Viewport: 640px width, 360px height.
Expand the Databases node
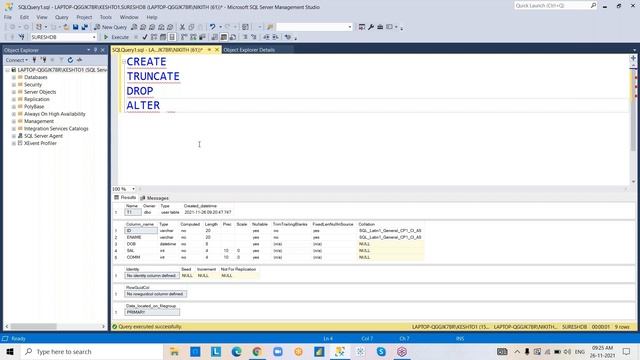(x=13, y=77)
